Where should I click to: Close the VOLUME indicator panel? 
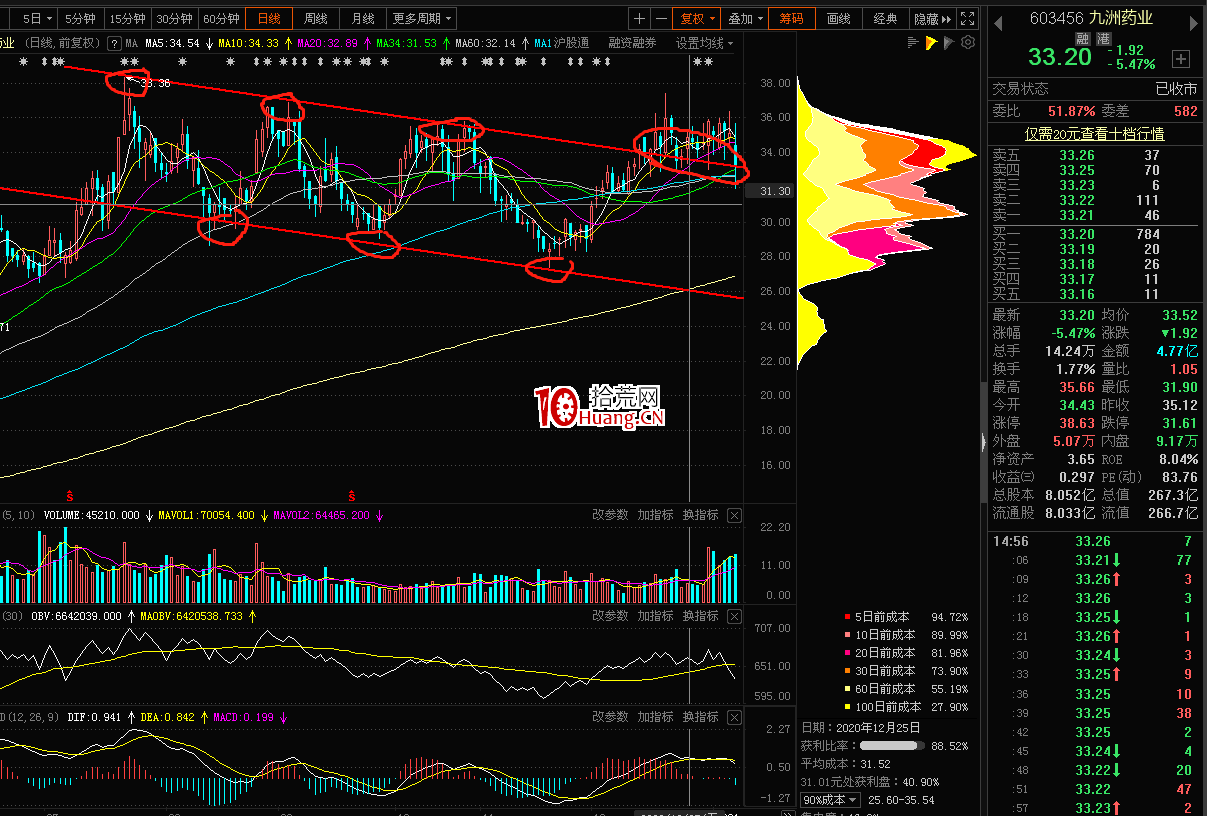tap(734, 515)
